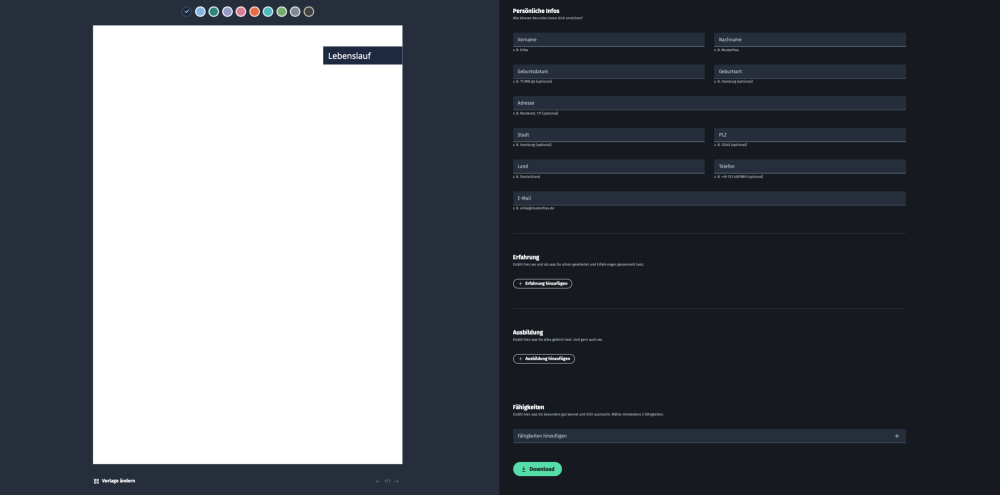
Task: Choose the light blue color swatch
Action: [x=200, y=11]
